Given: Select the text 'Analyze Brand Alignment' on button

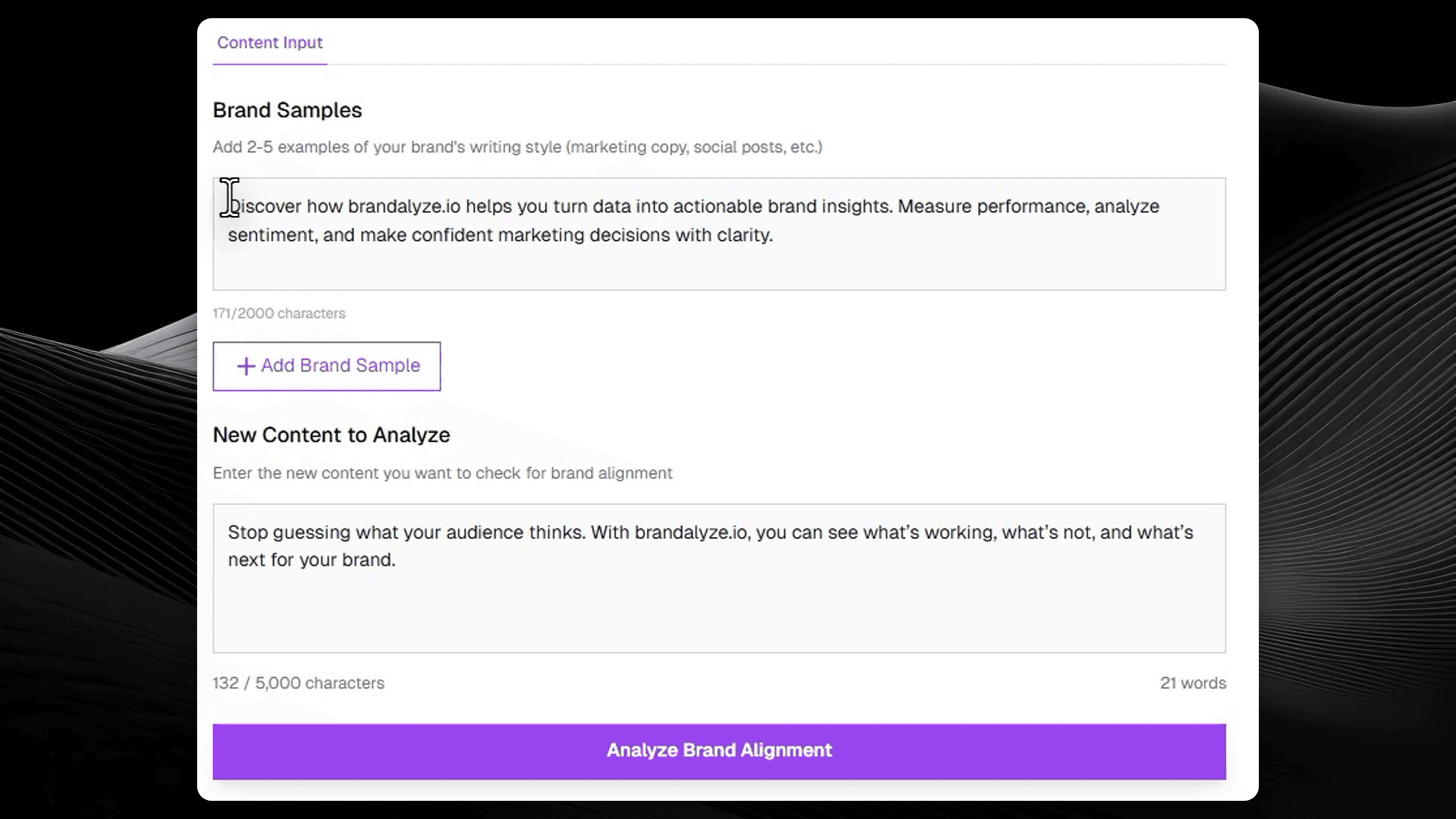Looking at the screenshot, I should (x=718, y=751).
